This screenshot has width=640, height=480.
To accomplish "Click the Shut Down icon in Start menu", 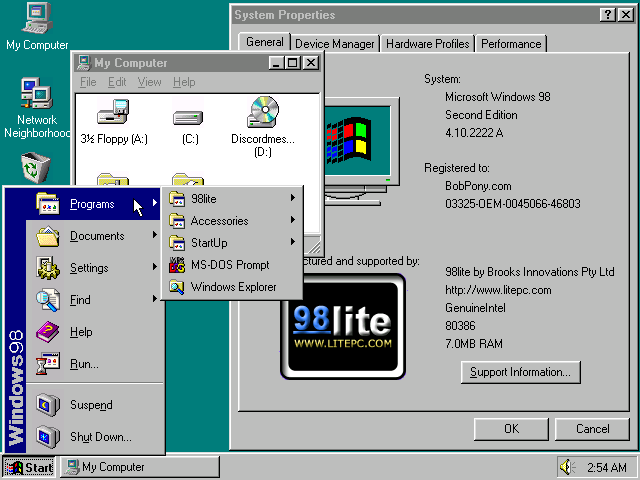I will (x=48, y=436).
